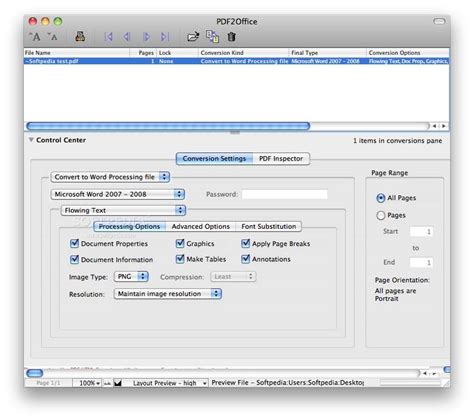
Task: Select the Pages radio button
Action: pos(381,215)
